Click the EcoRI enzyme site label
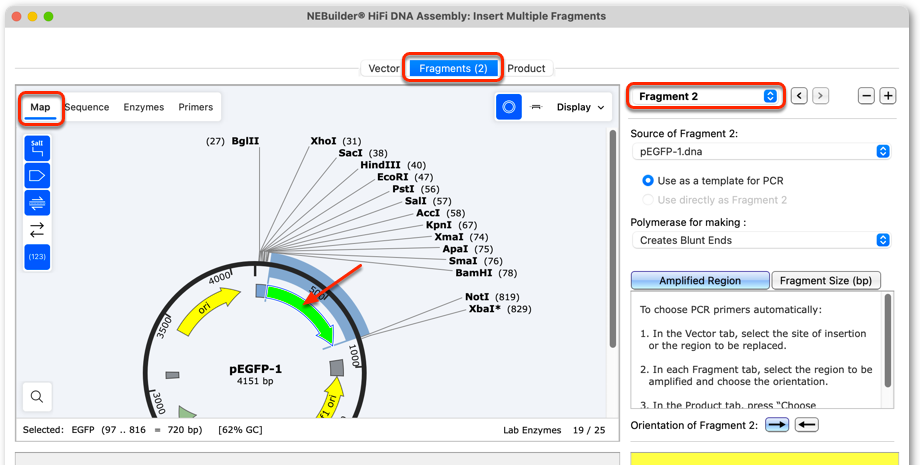This screenshot has width=920, height=465. (393, 177)
